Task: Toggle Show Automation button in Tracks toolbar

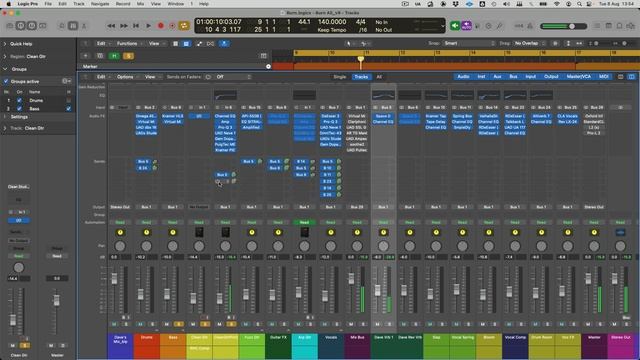Action: [199, 44]
